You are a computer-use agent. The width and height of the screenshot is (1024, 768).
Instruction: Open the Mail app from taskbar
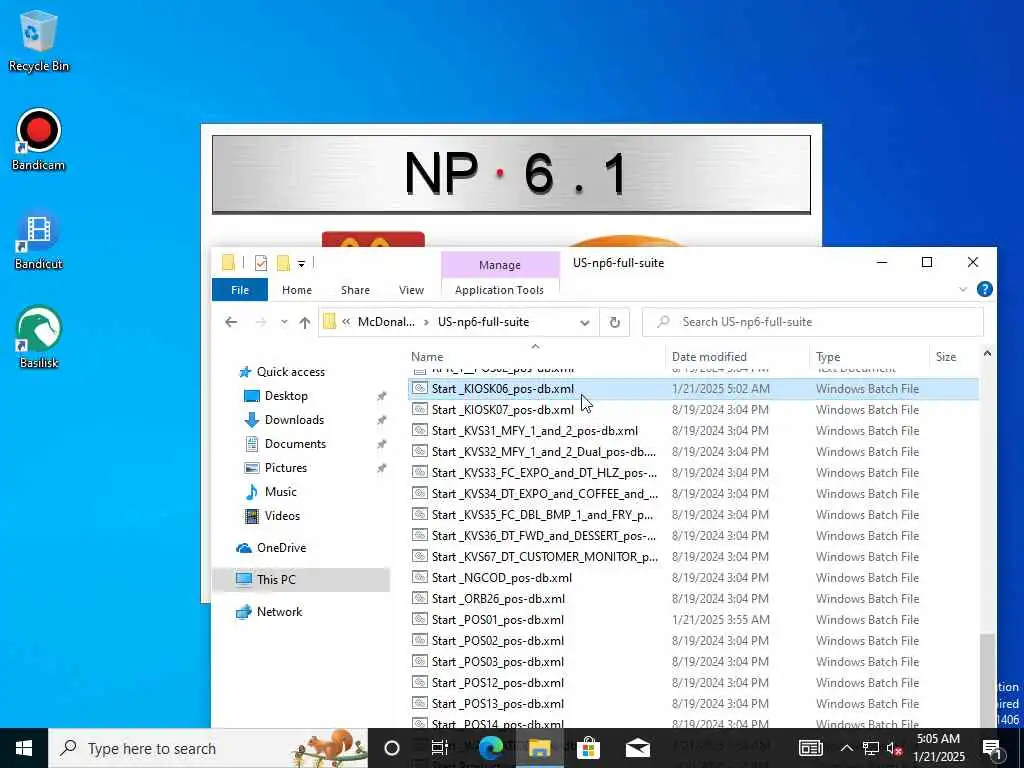(637, 748)
